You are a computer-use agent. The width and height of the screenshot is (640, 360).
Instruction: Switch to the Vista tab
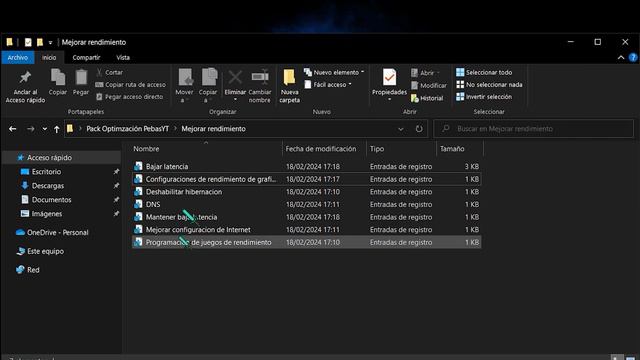coord(123,58)
